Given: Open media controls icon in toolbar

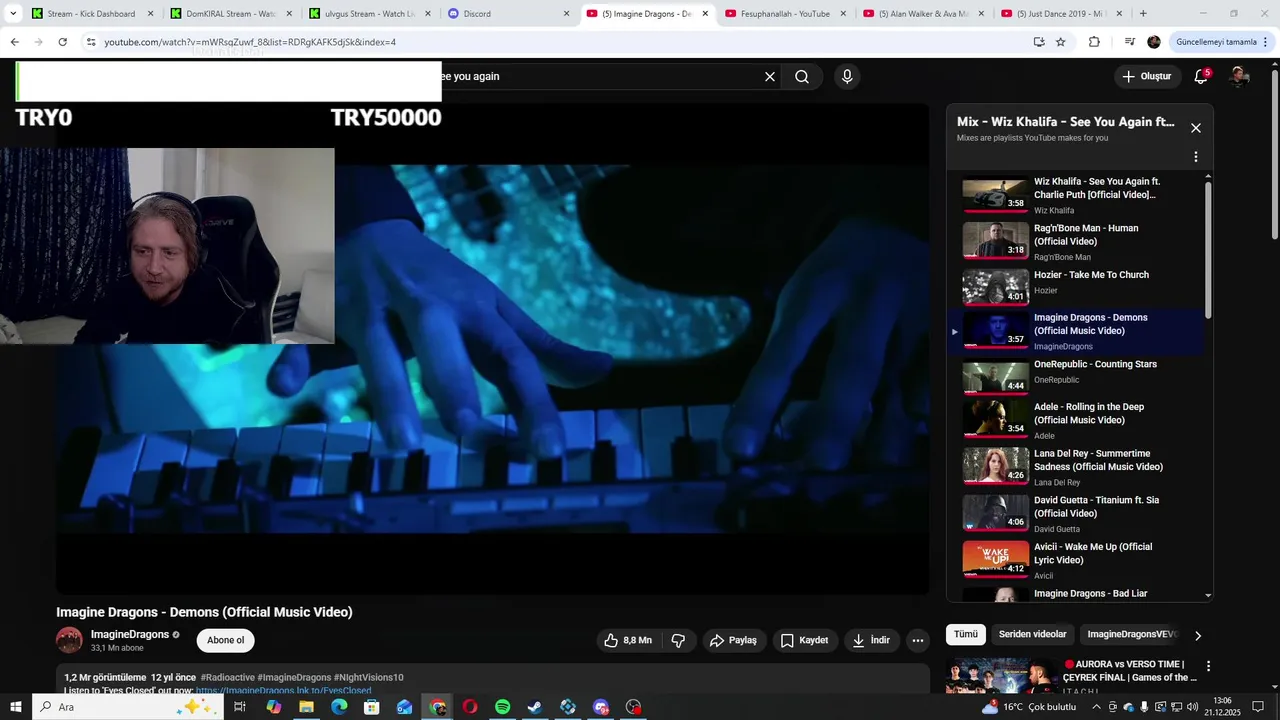Looking at the screenshot, I should point(1130,42).
